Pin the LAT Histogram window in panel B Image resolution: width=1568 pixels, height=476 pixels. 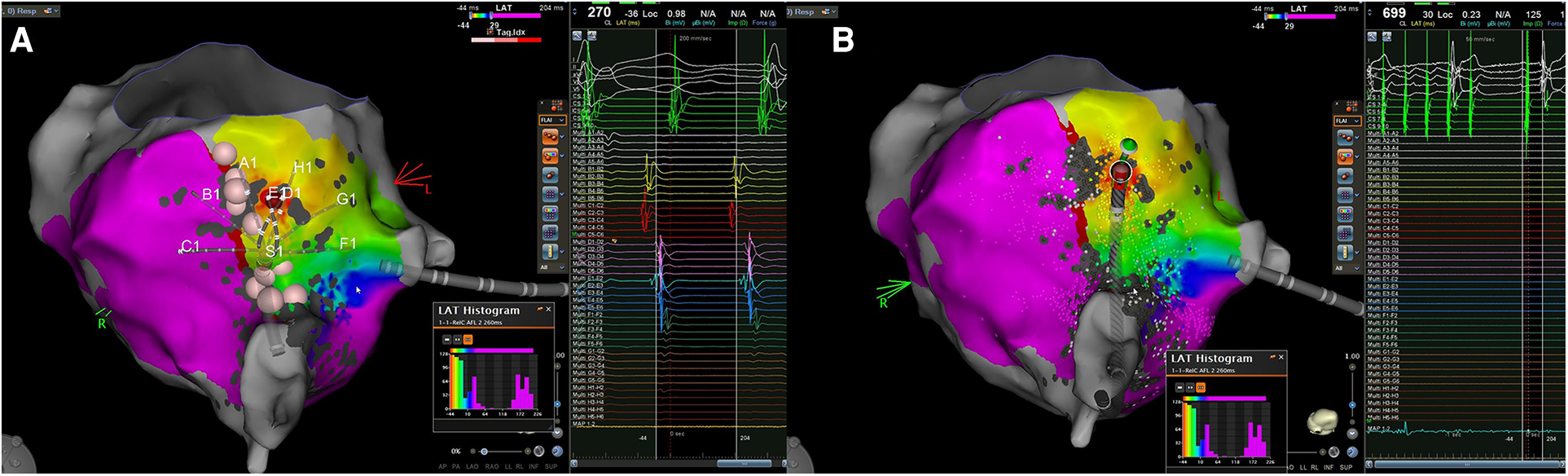[x=1271, y=357]
